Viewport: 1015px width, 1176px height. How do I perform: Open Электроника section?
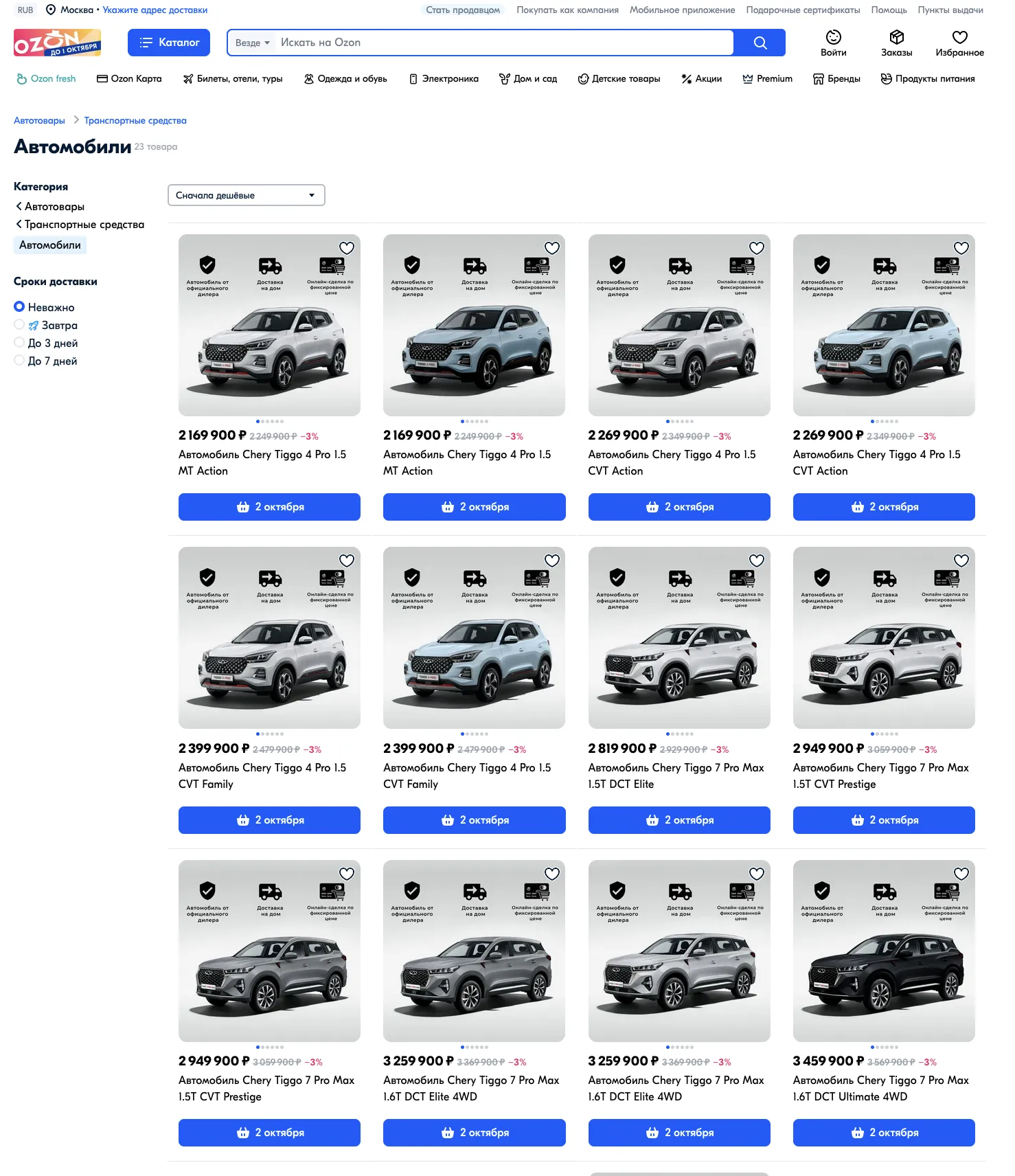pos(444,79)
